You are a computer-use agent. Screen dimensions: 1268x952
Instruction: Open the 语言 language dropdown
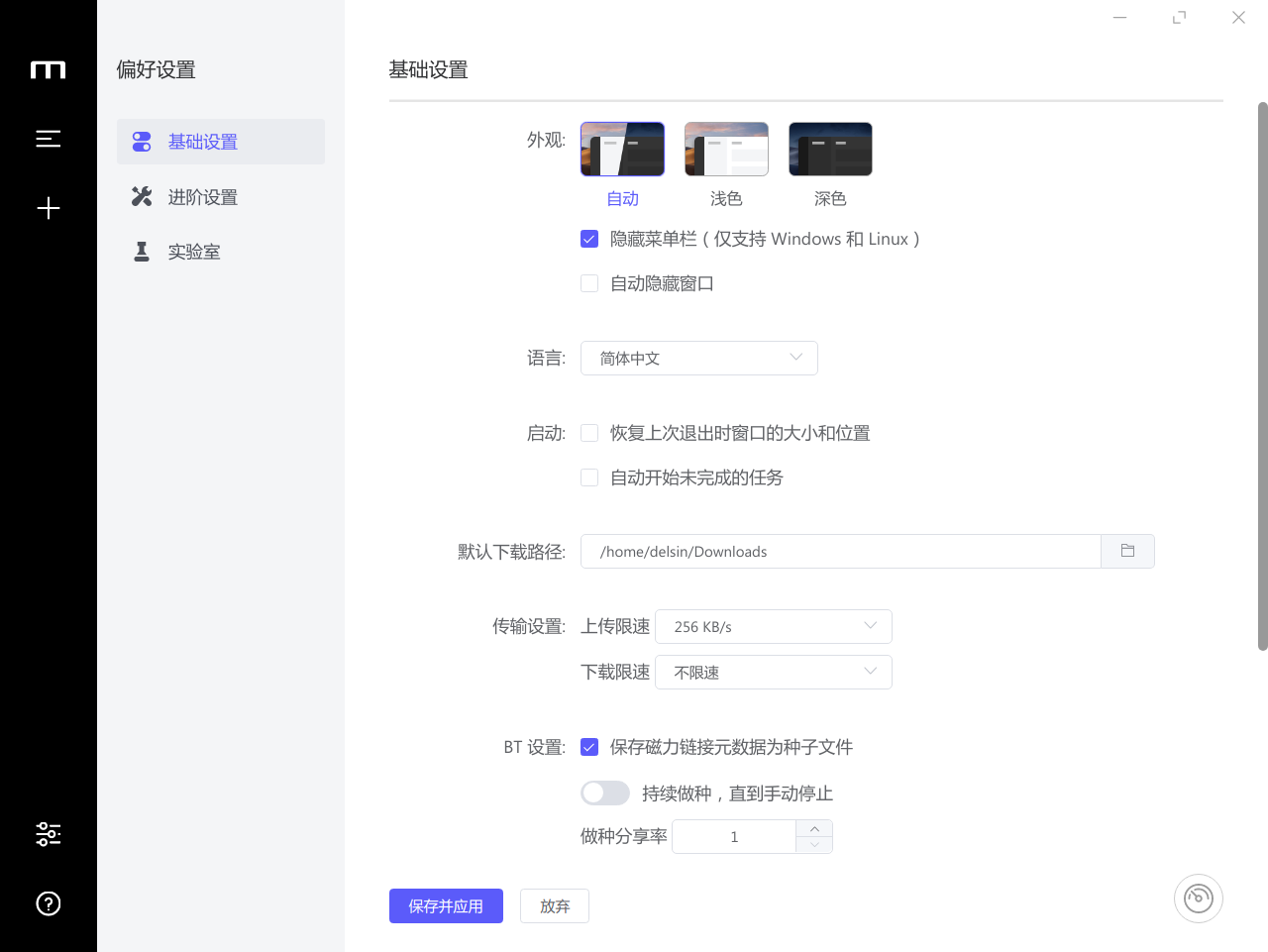click(698, 358)
